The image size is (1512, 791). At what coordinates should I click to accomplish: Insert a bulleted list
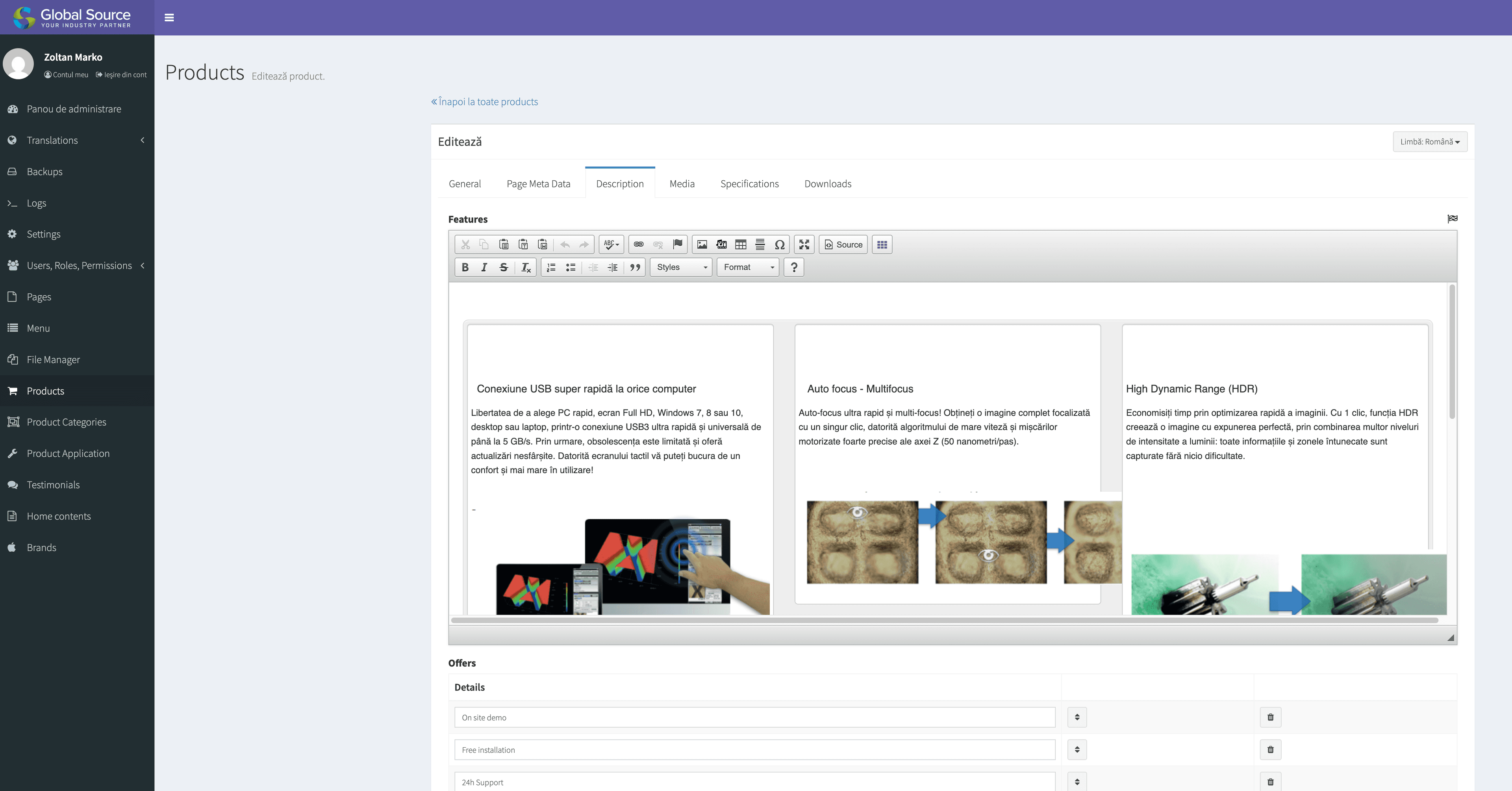(571, 268)
